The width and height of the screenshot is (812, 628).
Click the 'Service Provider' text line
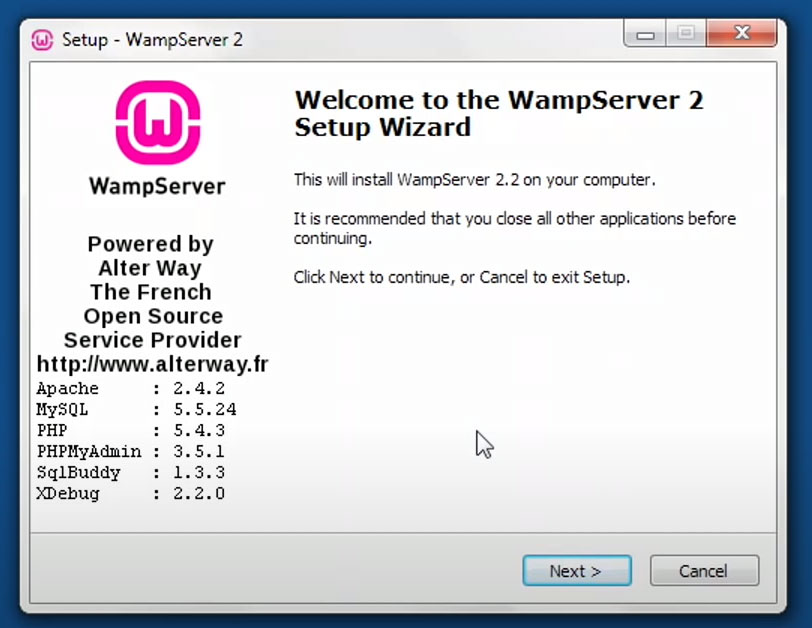tap(152, 340)
